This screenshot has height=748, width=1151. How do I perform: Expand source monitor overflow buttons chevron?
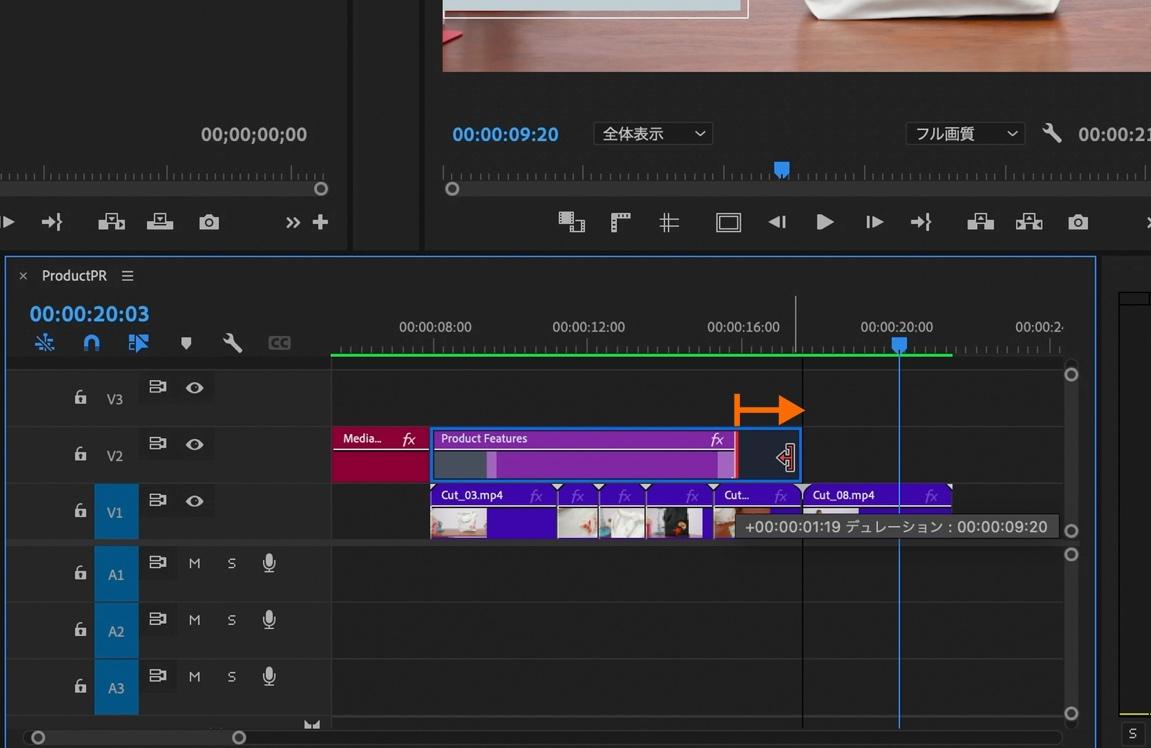(293, 222)
